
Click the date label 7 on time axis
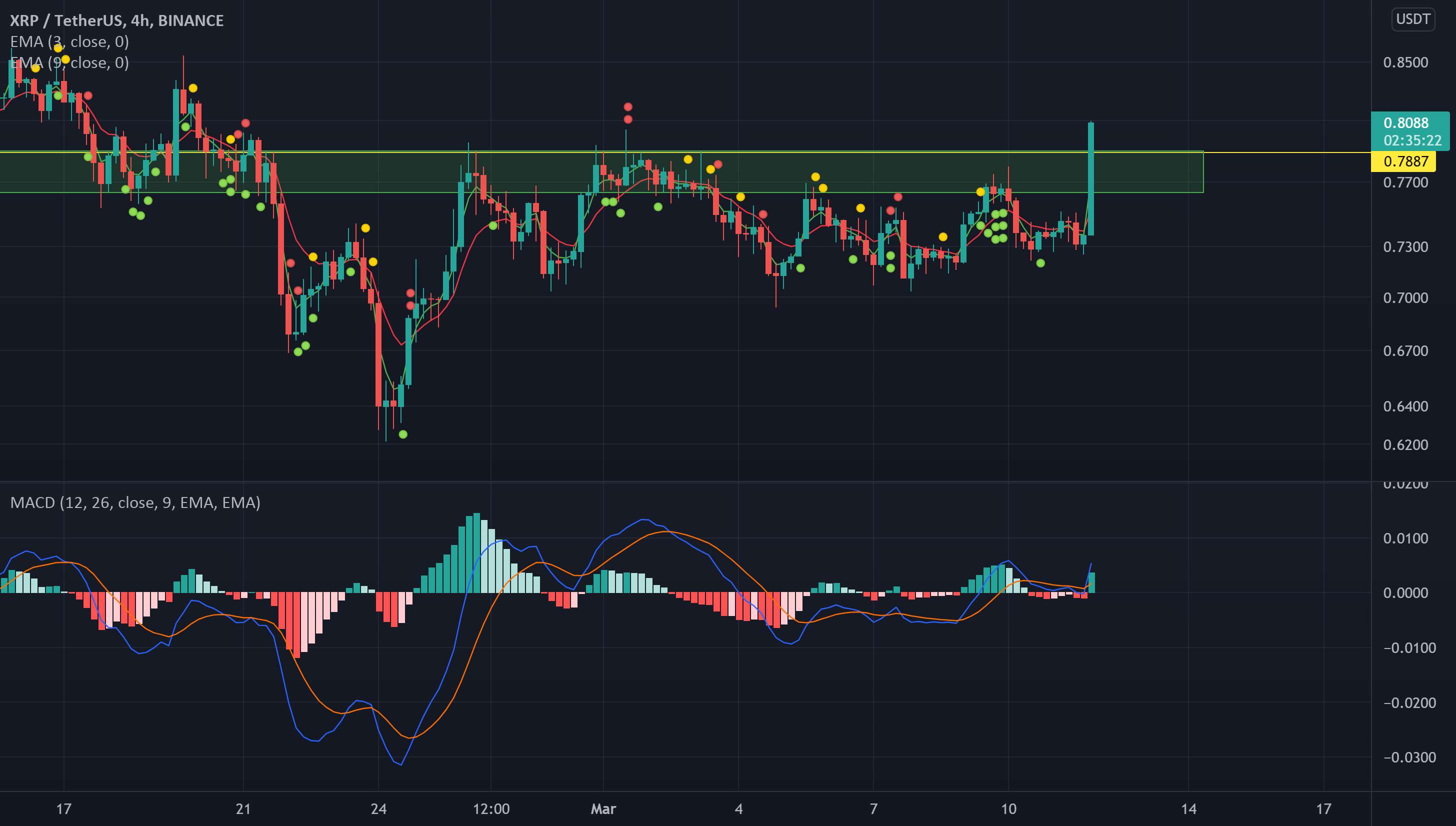pyautogui.click(x=873, y=808)
